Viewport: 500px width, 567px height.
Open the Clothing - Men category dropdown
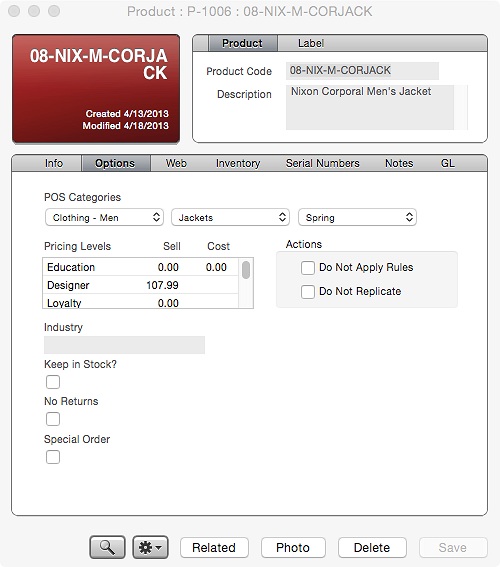(x=104, y=217)
